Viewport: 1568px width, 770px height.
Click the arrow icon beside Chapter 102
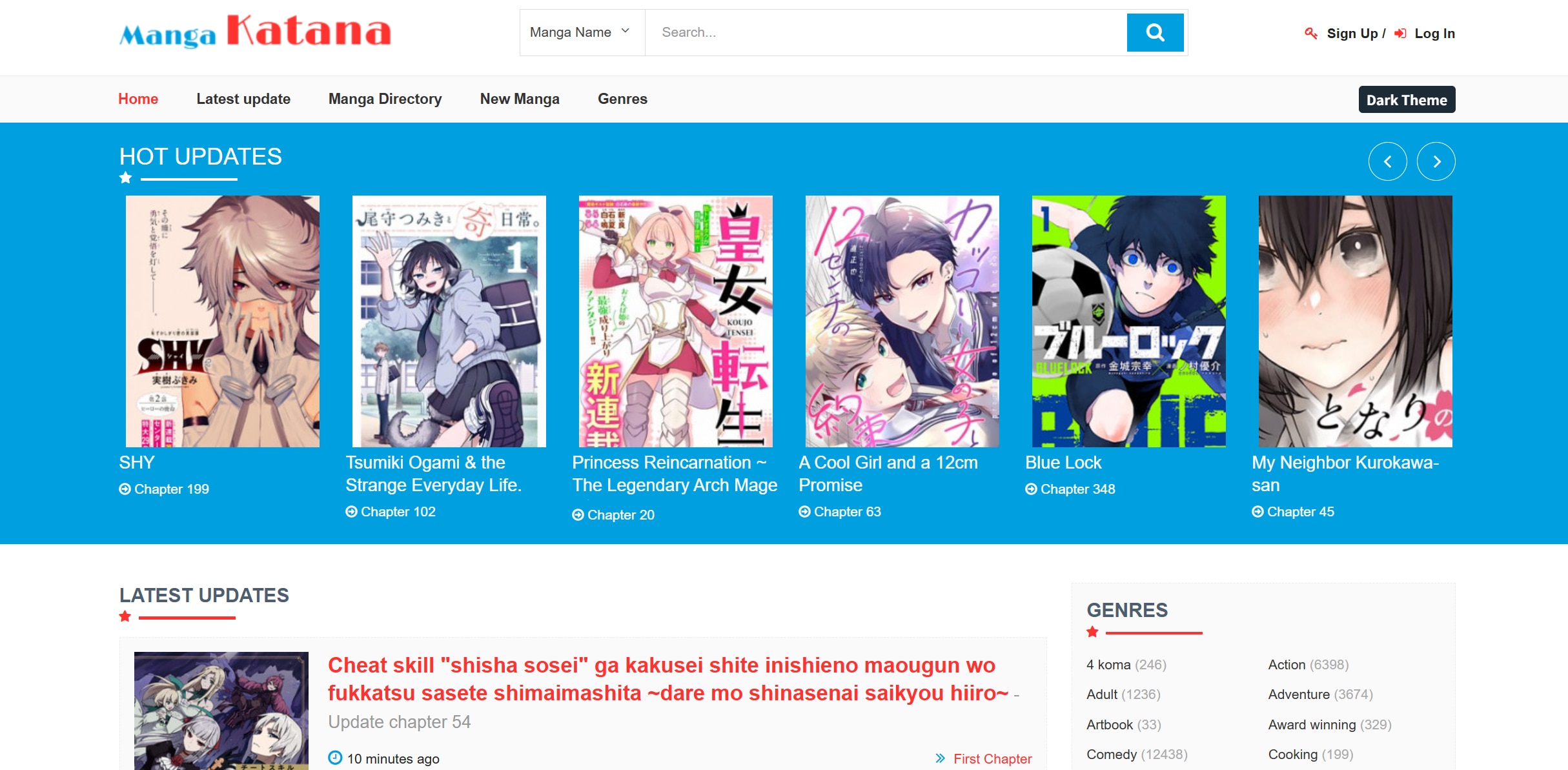(351, 512)
